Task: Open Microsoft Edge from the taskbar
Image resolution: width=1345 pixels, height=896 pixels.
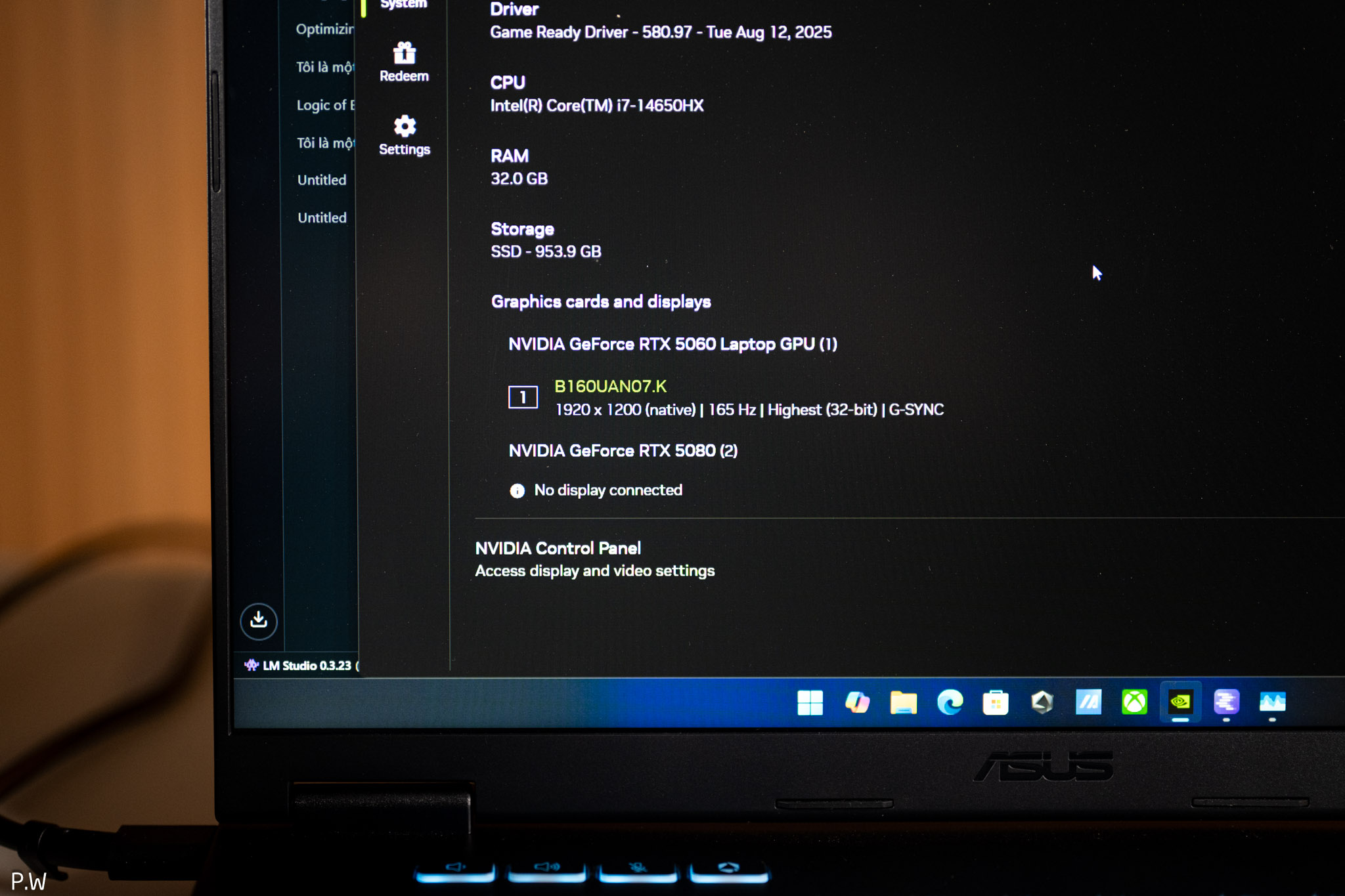Action: [x=950, y=702]
